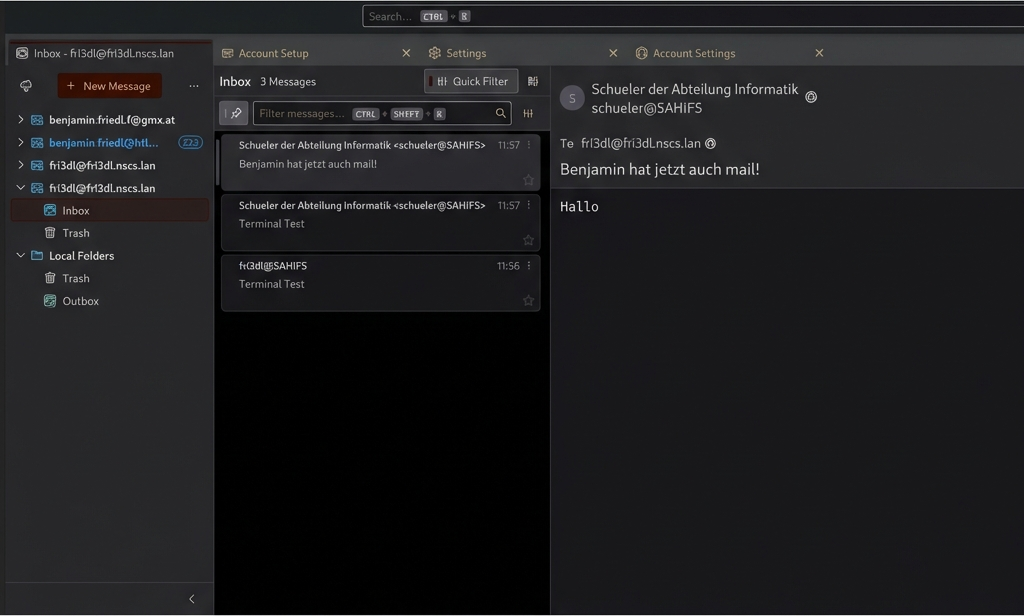Viewport: 1024px width, 616px height.
Task: Open the filter options icon beside filter box
Action: coord(529,114)
